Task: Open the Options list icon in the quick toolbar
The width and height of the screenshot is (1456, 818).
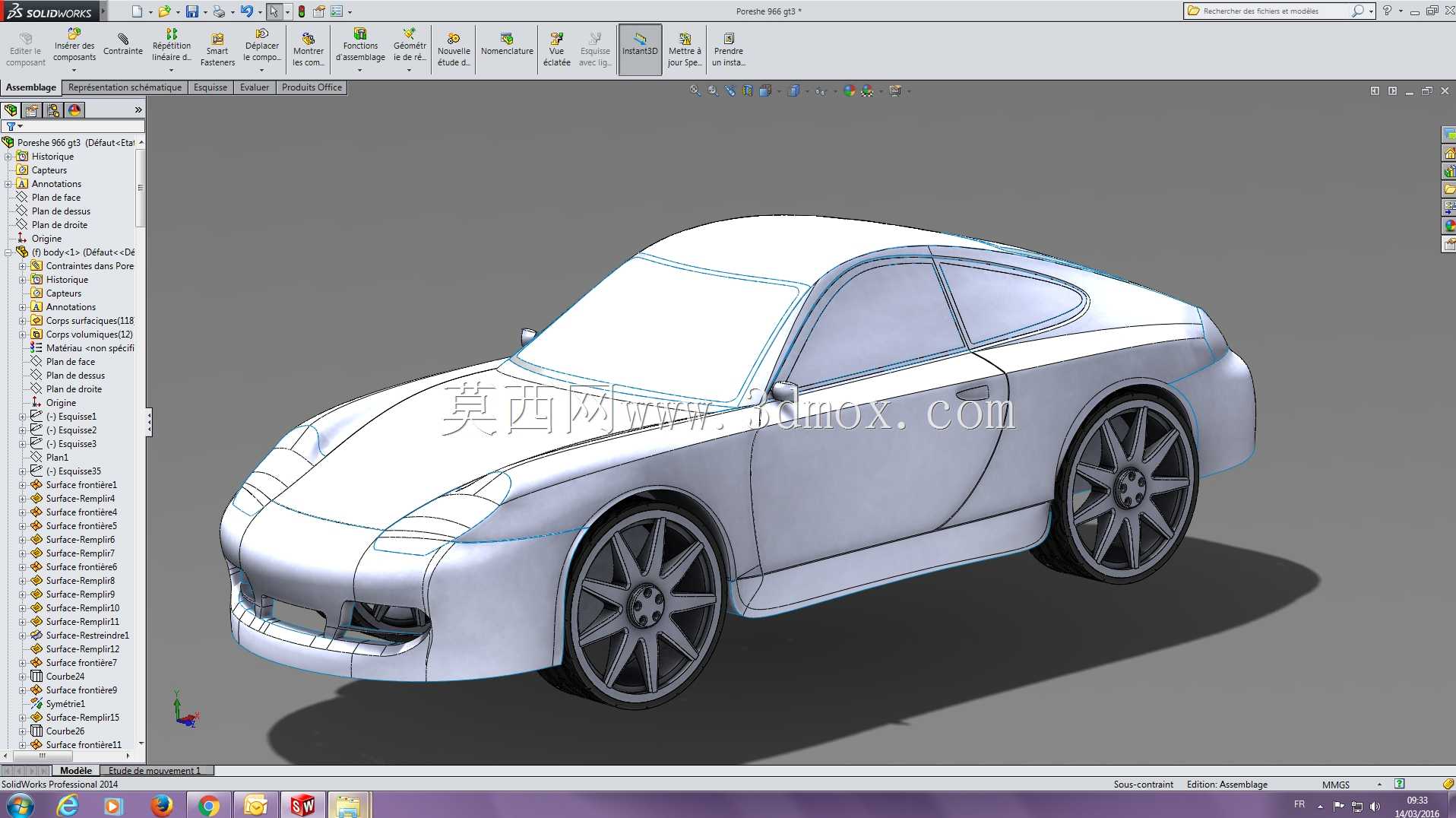Action: coord(337,11)
